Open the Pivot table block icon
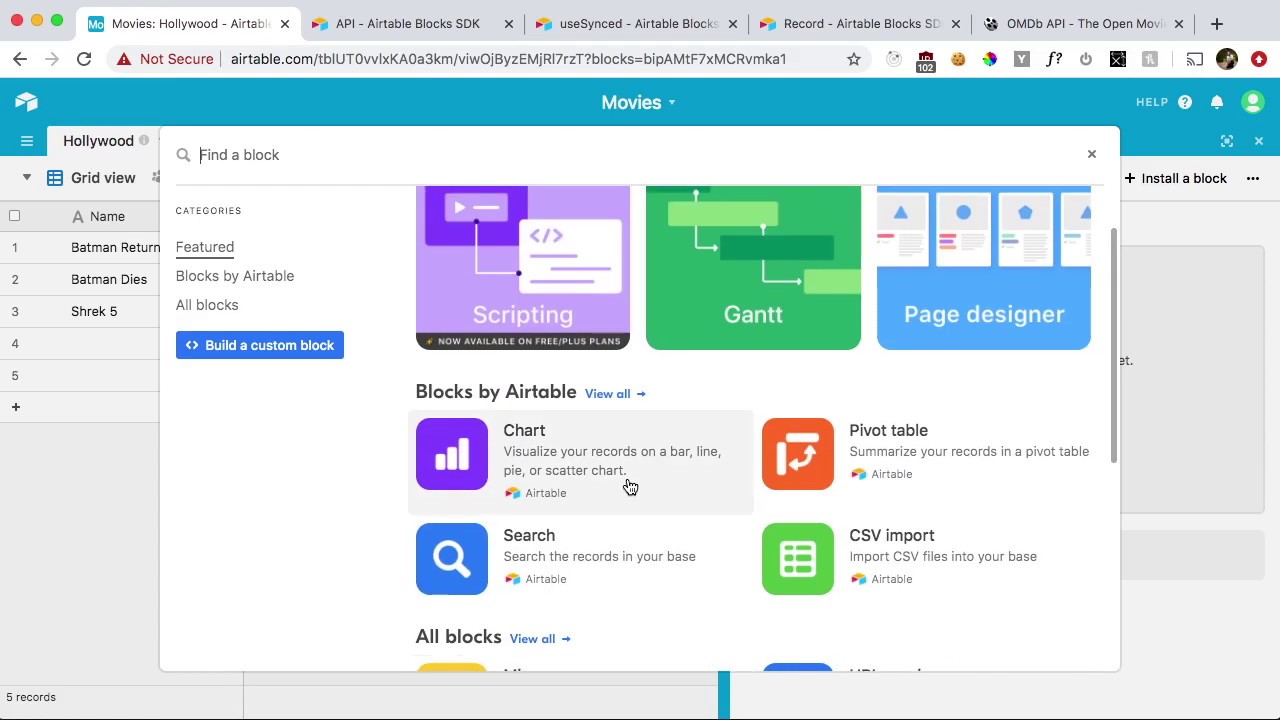The height and width of the screenshot is (720, 1280). pos(798,454)
